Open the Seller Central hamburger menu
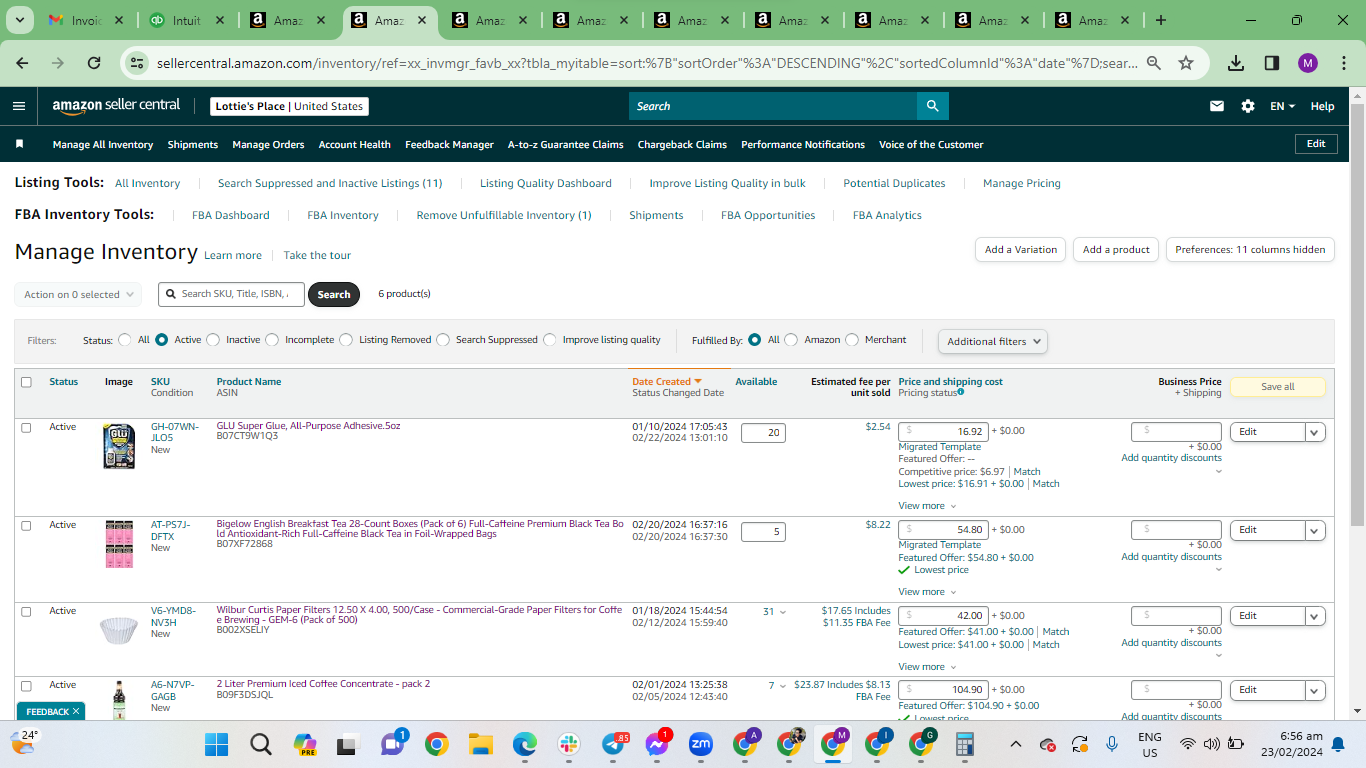Viewport: 1366px width, 768px height. click(x=19, y=106)
